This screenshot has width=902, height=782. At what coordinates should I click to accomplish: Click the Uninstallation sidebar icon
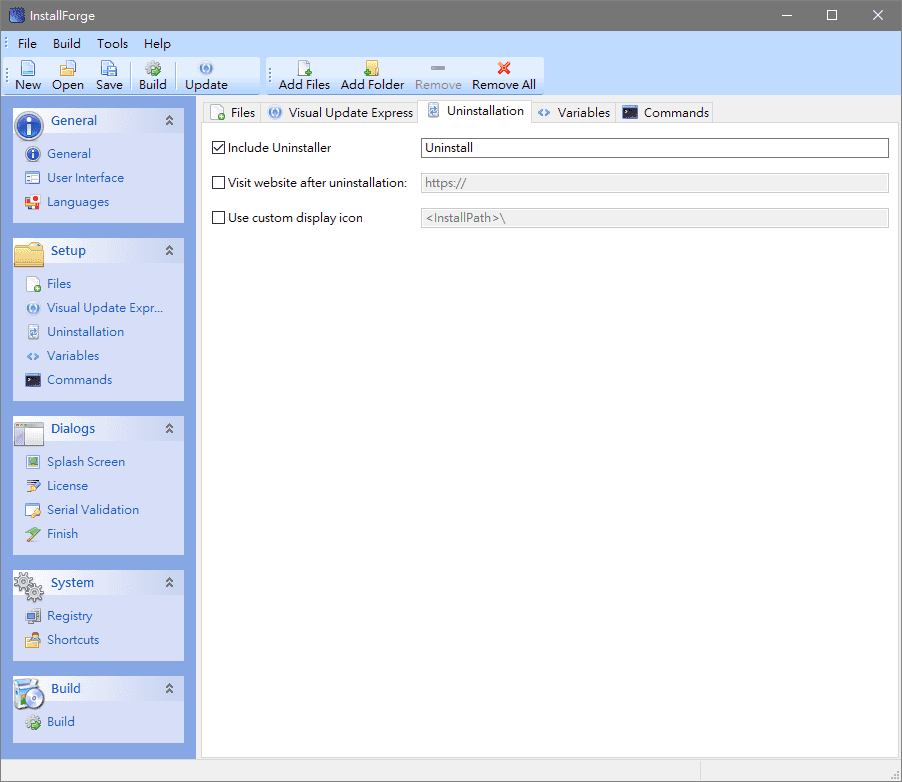pyautogui.click(x=33, y=332)
